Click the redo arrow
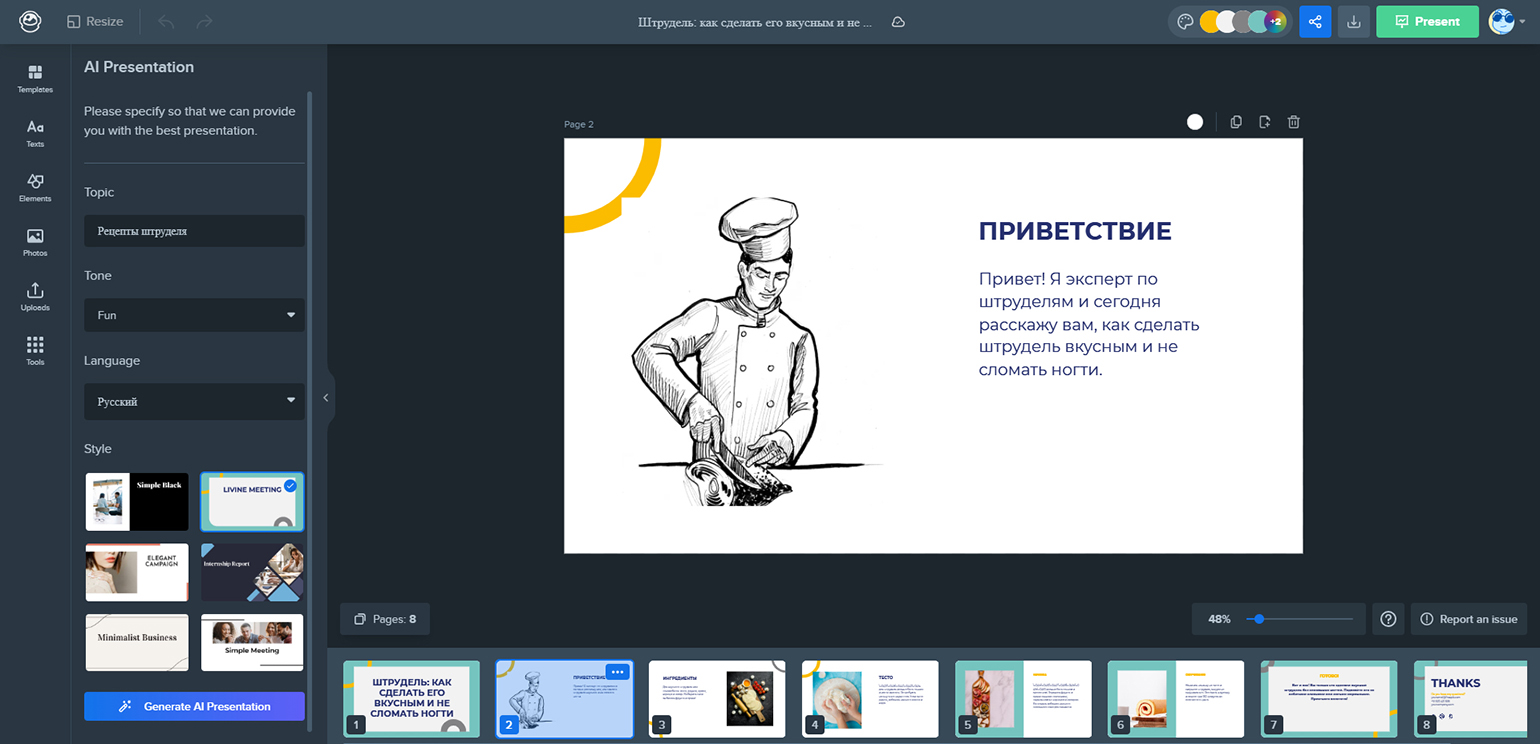The image size is (1540, 744). [204, 21]
